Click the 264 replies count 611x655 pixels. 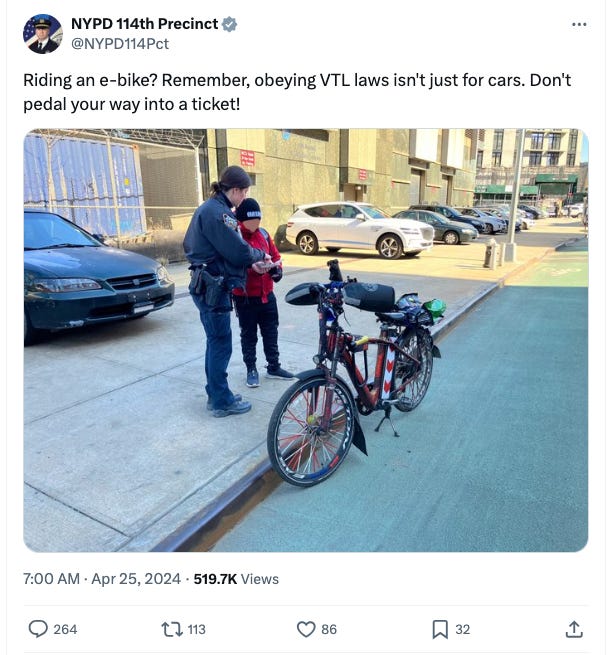[65, 629]
